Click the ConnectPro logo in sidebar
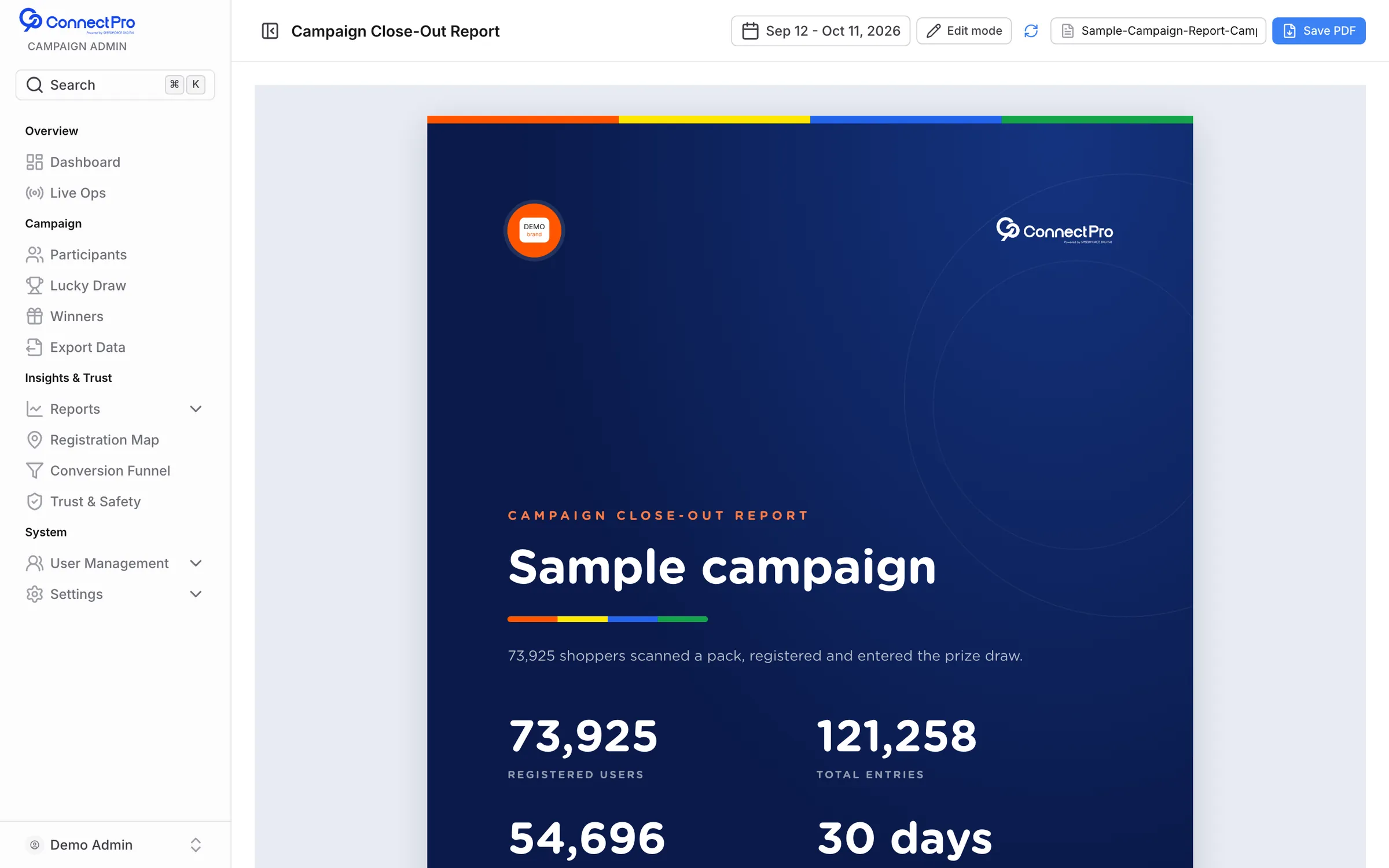 click(77, 21)
